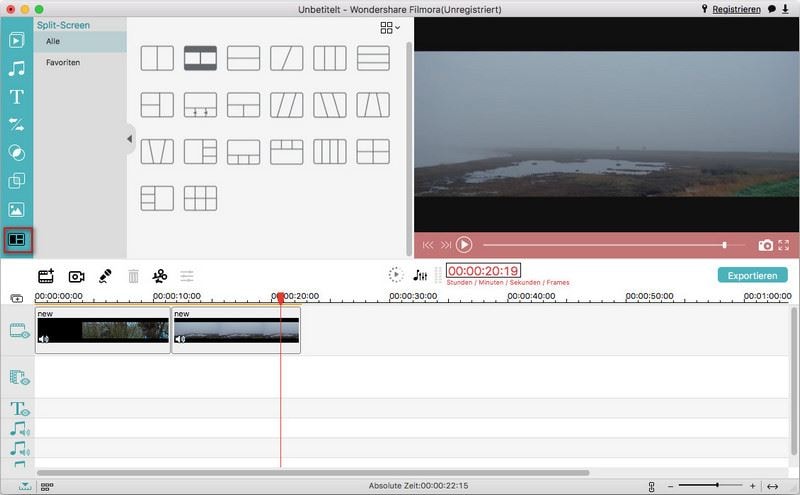Choose the single diagonal split layout
The height and width of the screenshot is (495, 800).
(287, 58)
